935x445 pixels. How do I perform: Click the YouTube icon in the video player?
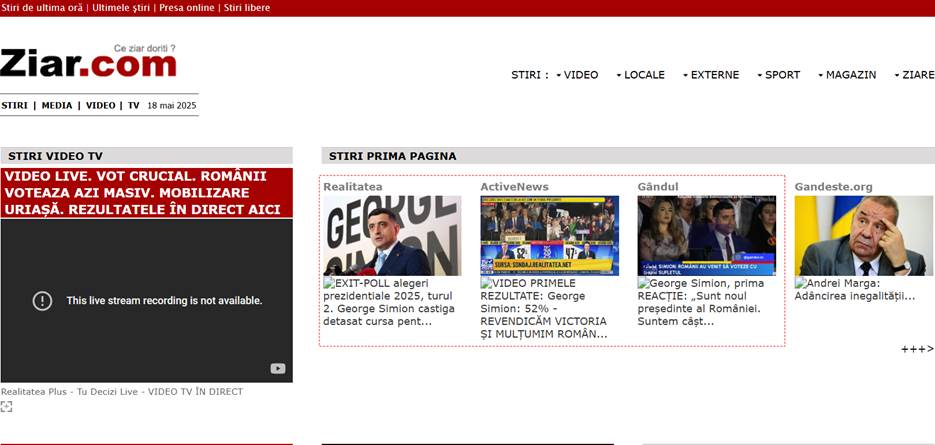click(x=278, y=369)
